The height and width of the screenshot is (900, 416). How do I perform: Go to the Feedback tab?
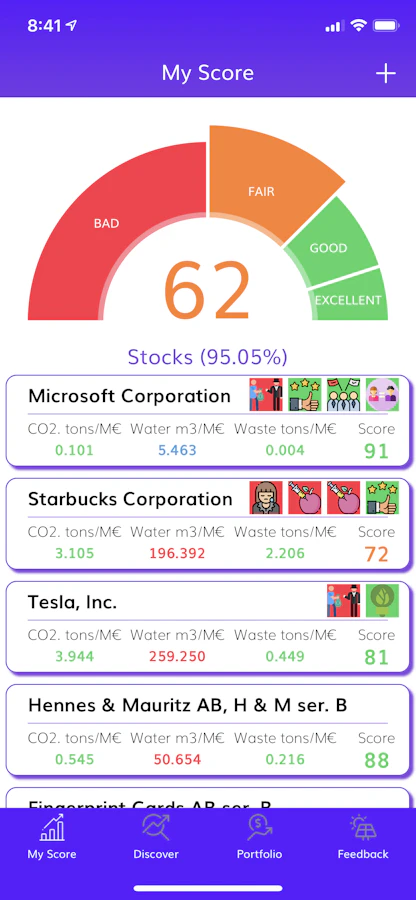[363, 838]
